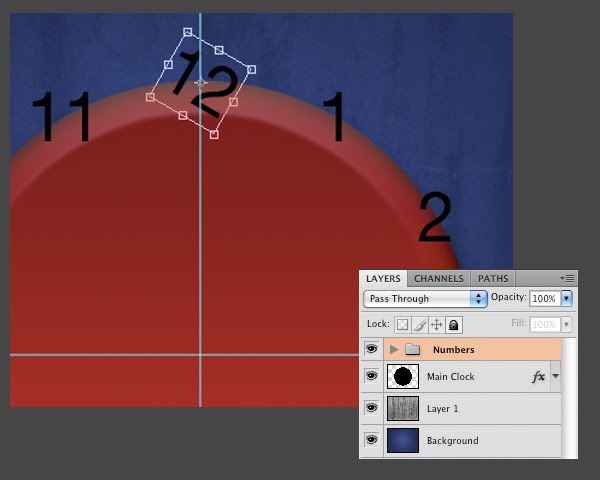Click the Opacity 100% input field
Screen dimensions: 600x480
(x=544, y=299)
